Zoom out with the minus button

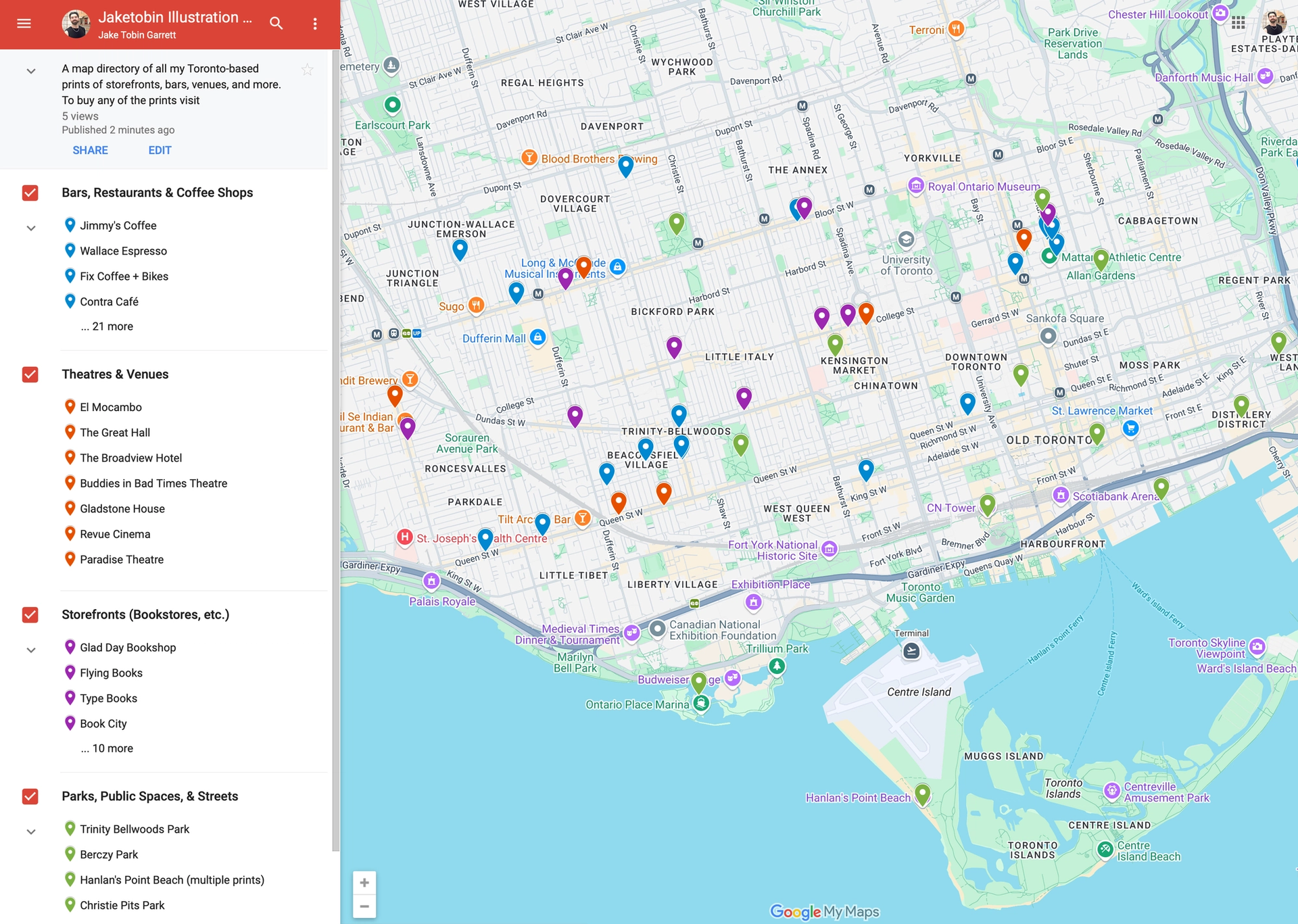[364, 906]
